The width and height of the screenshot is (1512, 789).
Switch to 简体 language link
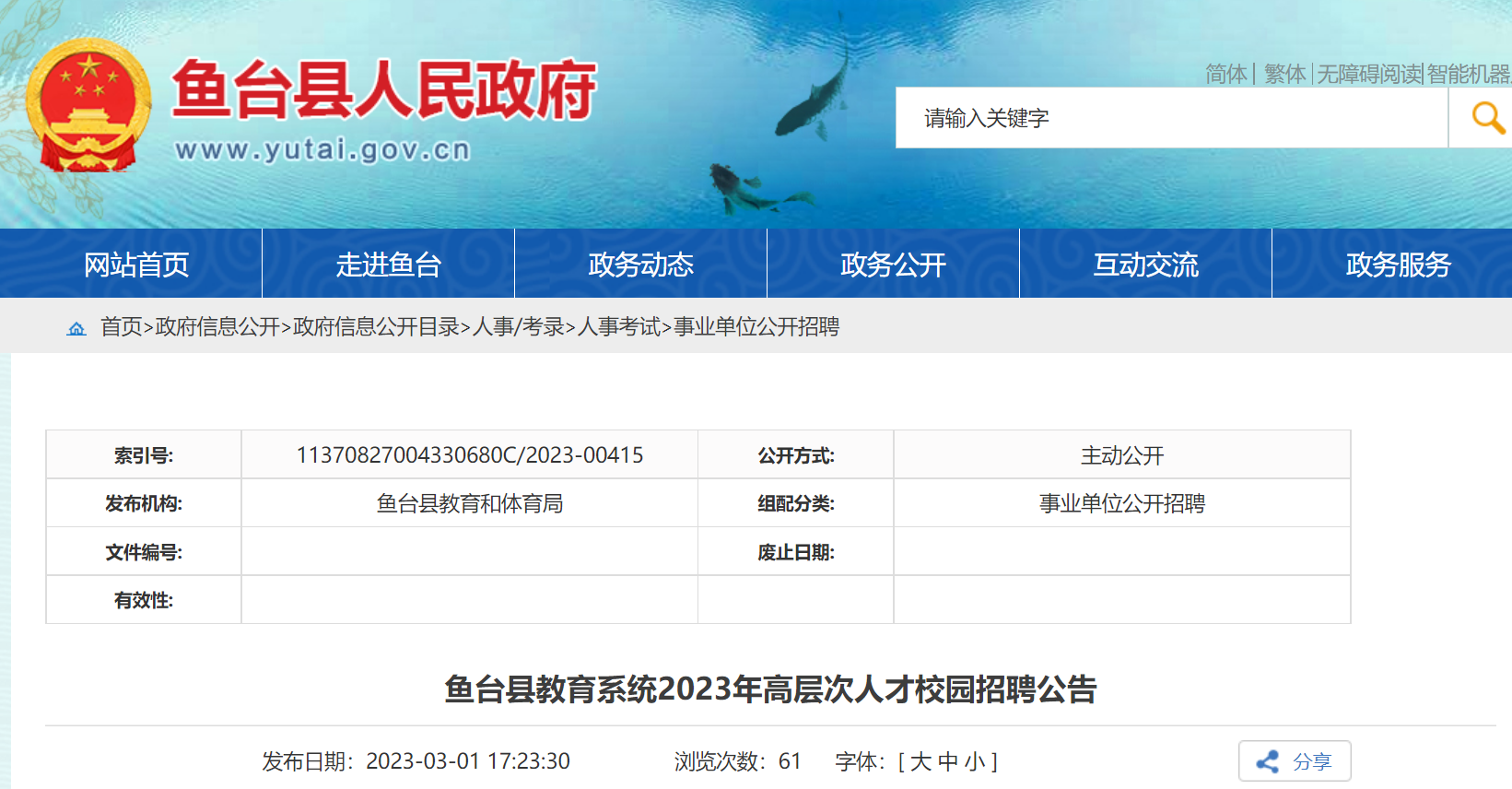(1226, 74)
